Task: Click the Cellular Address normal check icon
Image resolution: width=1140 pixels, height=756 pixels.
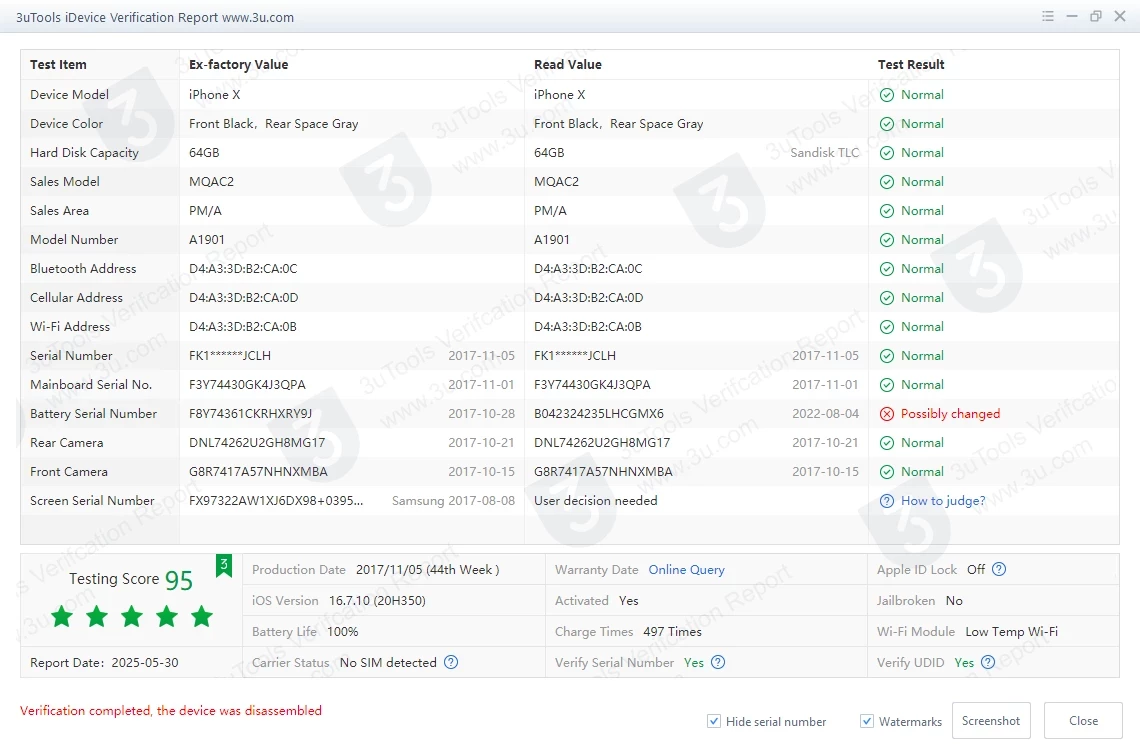Action: point(887,298)
